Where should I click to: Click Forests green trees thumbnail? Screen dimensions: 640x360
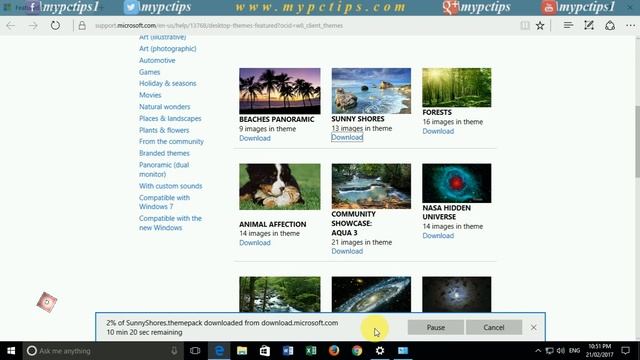point(457,87)
